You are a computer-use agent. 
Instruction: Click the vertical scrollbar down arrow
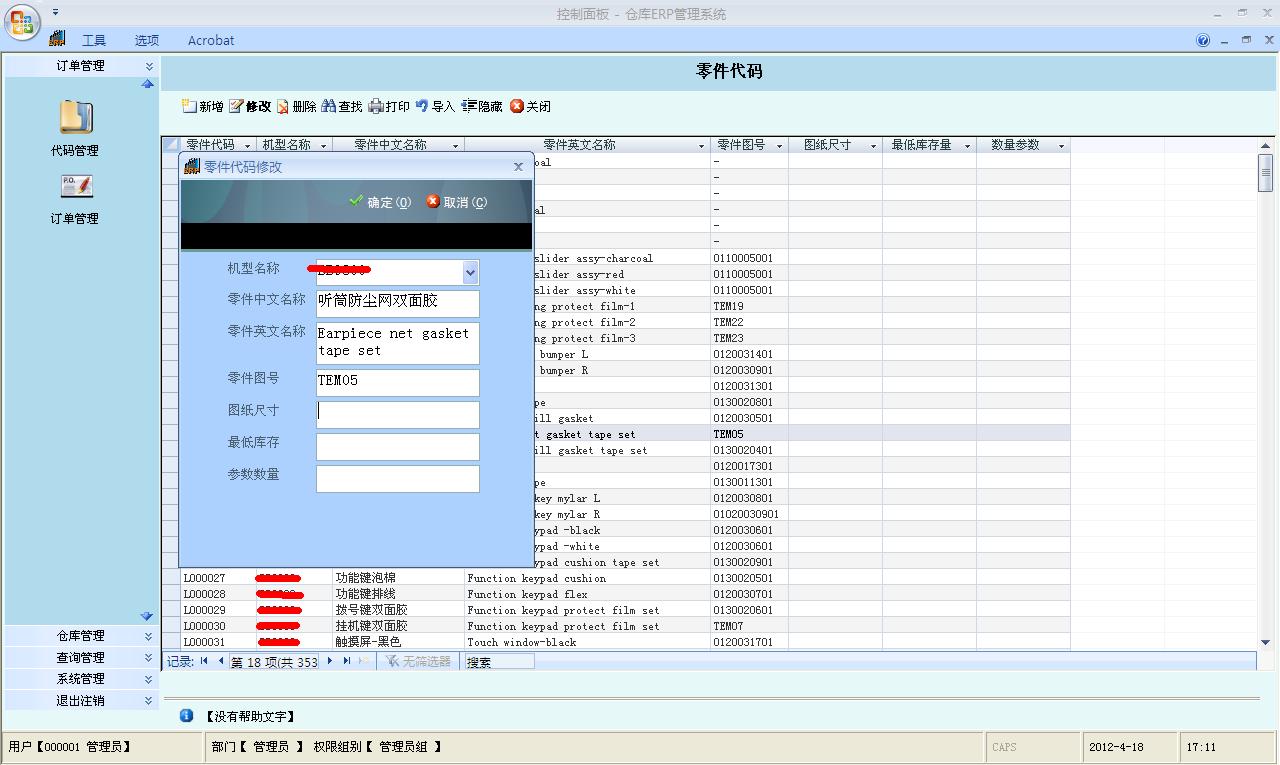point(1265,642)
